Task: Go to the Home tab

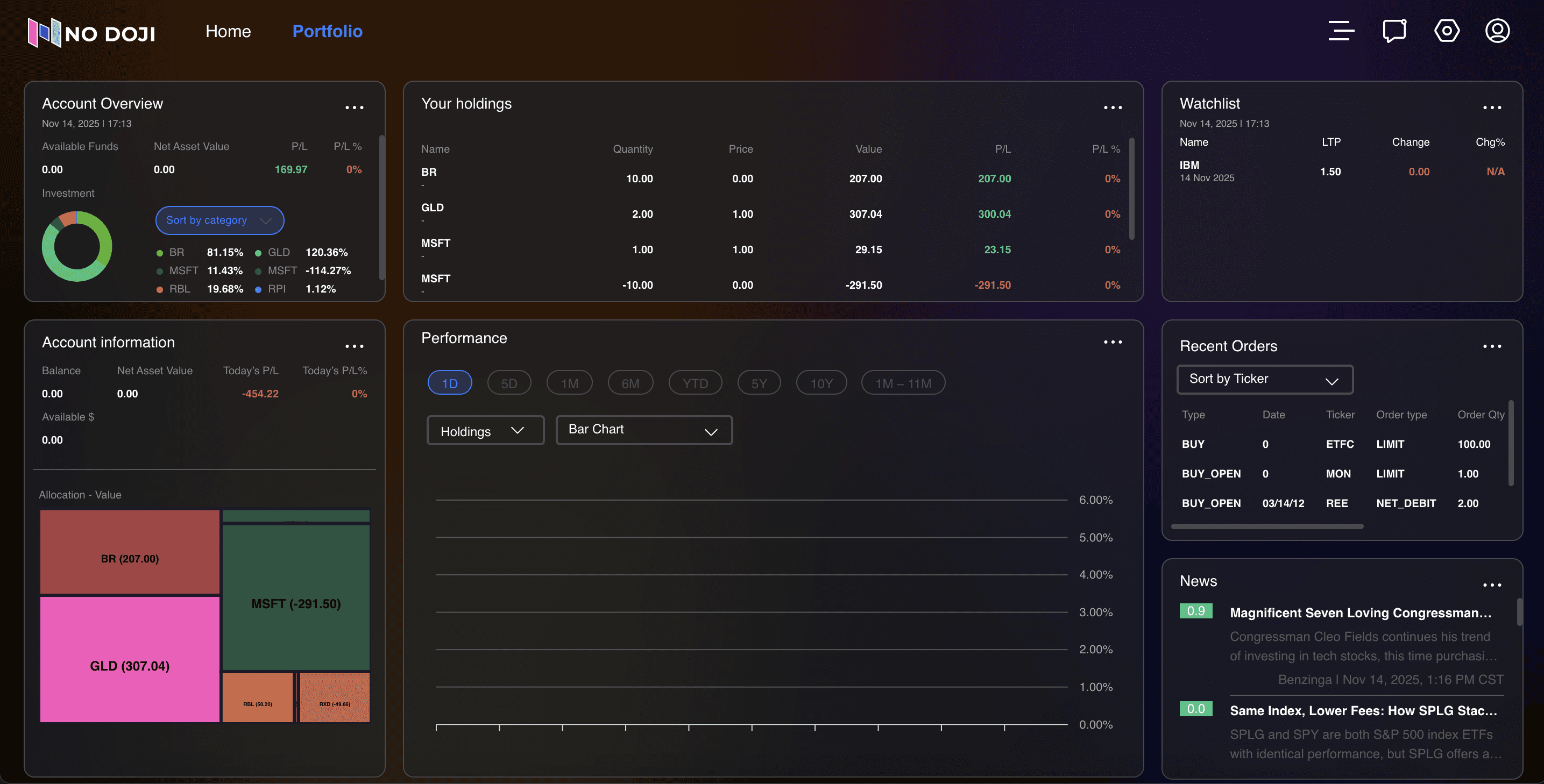Action: [x=228, y=31]
